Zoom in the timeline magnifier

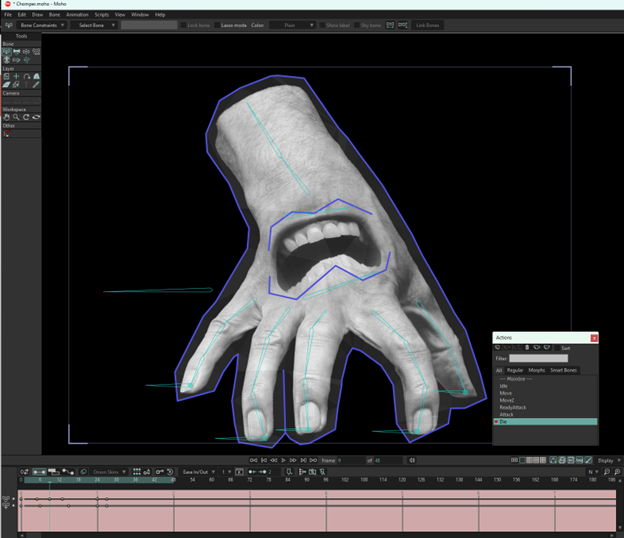coord(617,472)
